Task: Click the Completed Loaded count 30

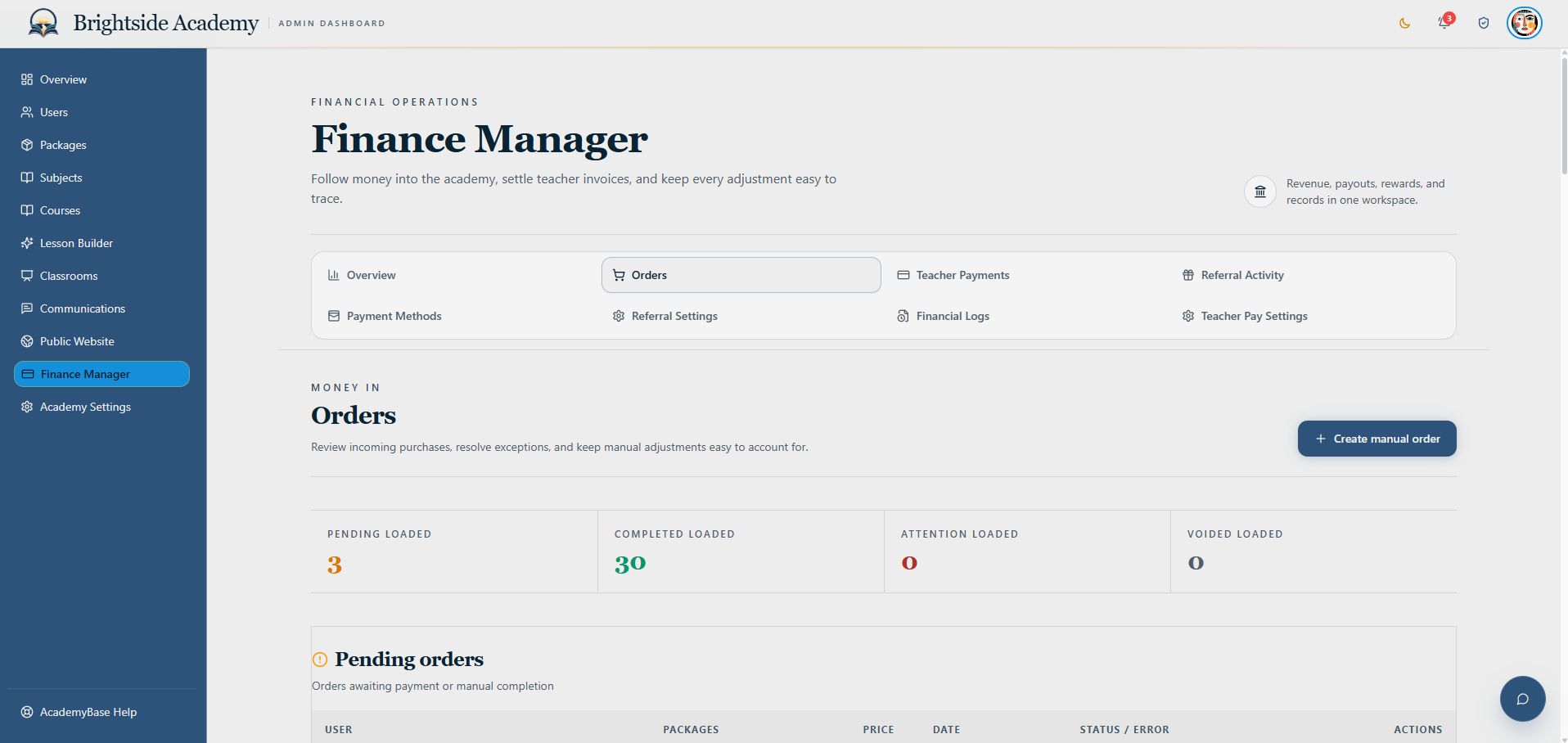Action: pos(630,564)
